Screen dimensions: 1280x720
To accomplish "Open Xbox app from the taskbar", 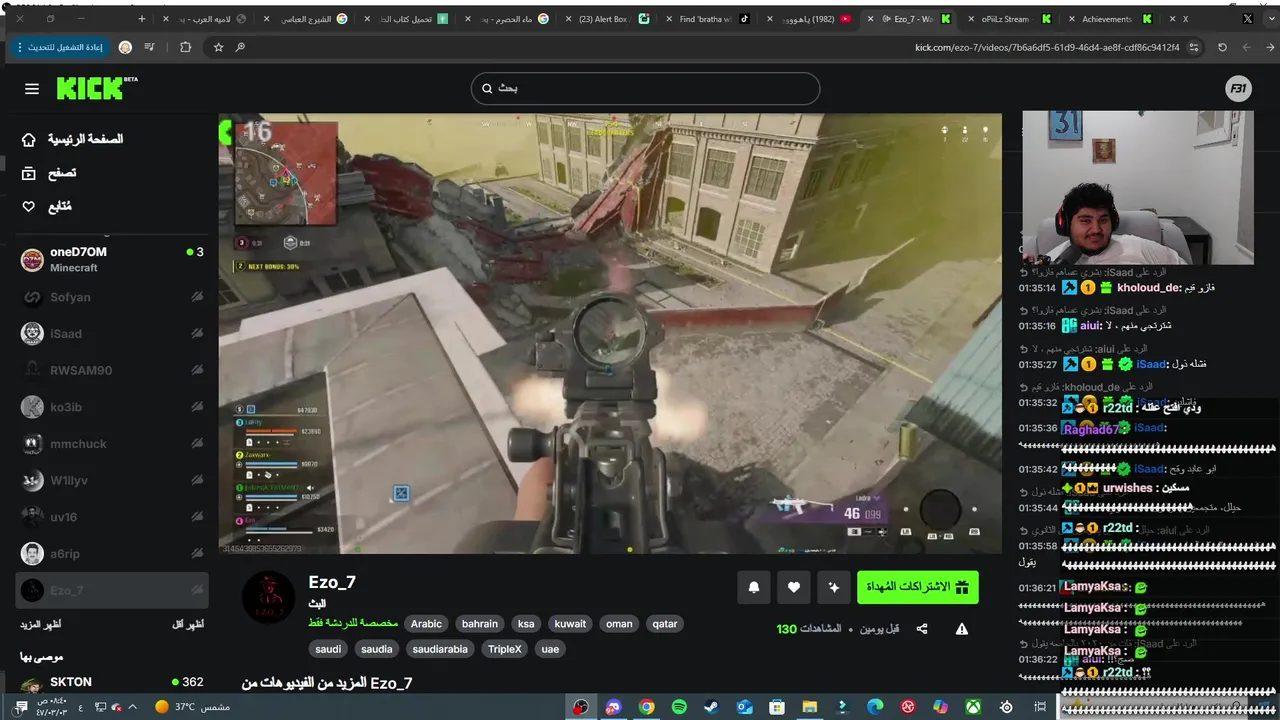I will 973,707.
